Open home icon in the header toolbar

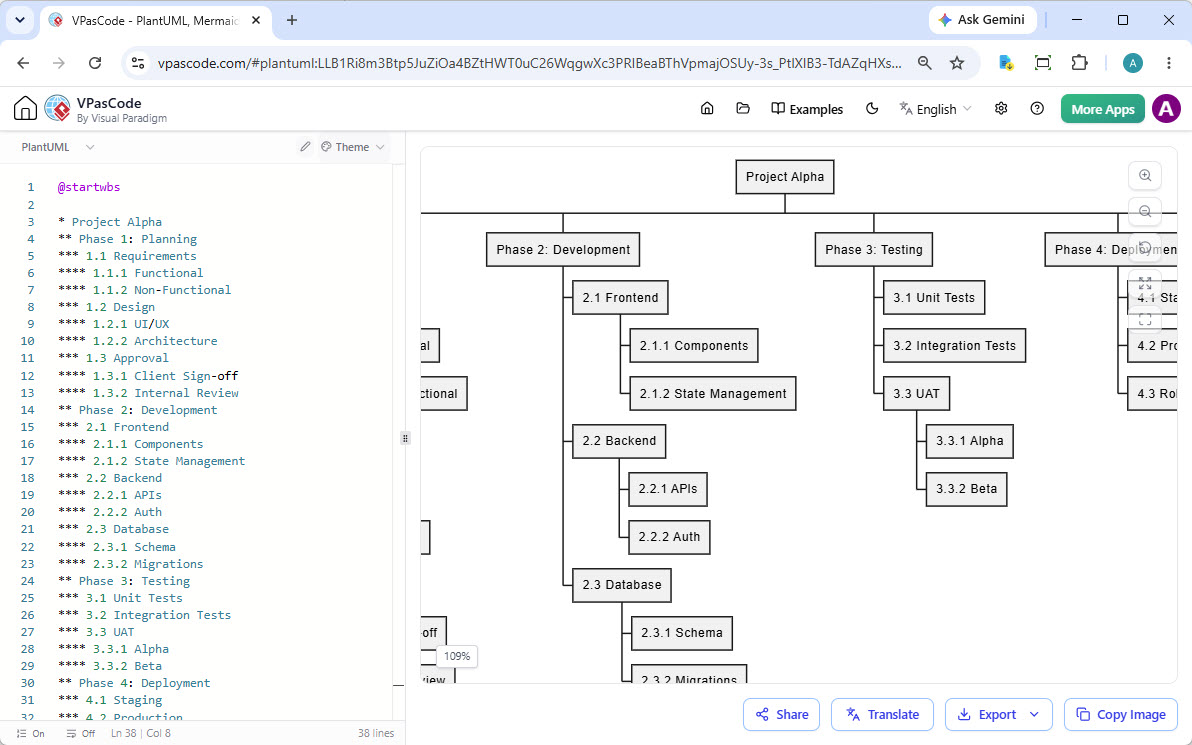(707, 109)
